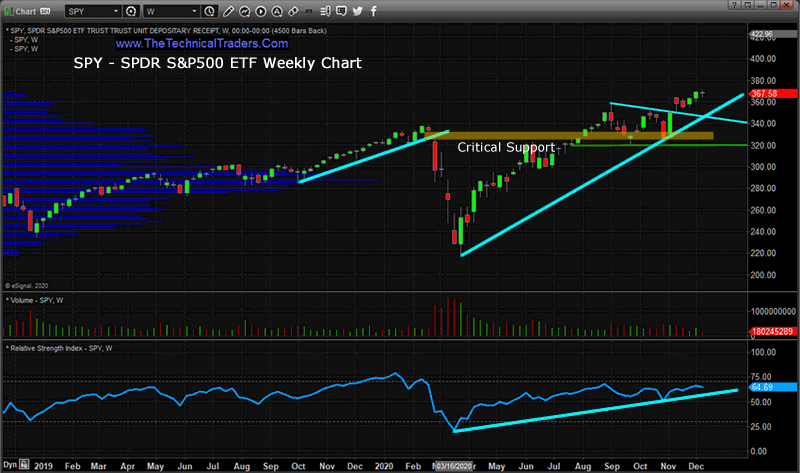This screenshot has width=800, height=473.
Task: Click the 2020 label on time axis
Action: tap(384, 466)
